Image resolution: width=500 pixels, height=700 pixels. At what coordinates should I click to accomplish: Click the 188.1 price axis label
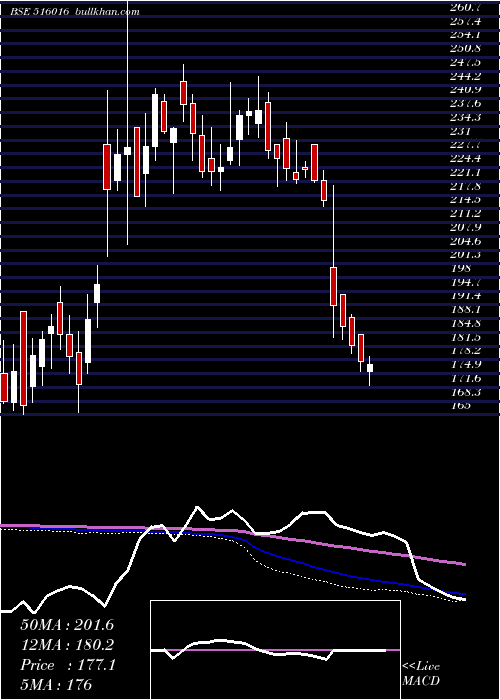pyautogui.click(x=467, y=309)
